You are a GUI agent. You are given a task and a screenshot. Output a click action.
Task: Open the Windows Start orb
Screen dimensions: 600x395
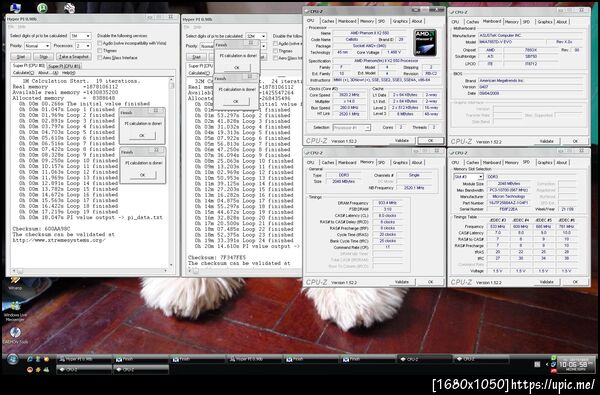(x=12, y=359)
